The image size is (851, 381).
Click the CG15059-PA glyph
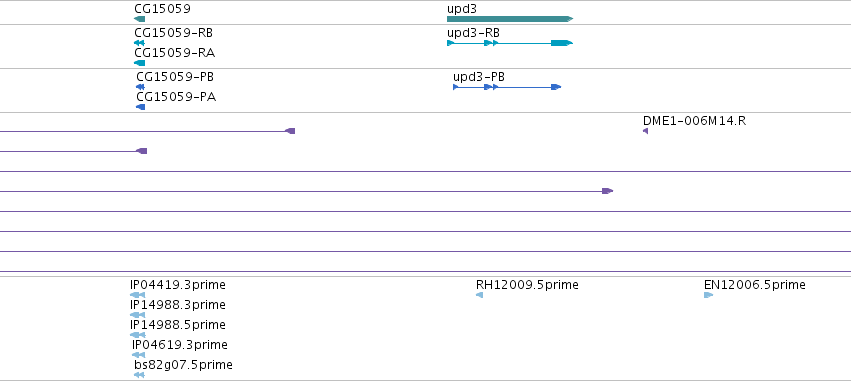[141, 107]
